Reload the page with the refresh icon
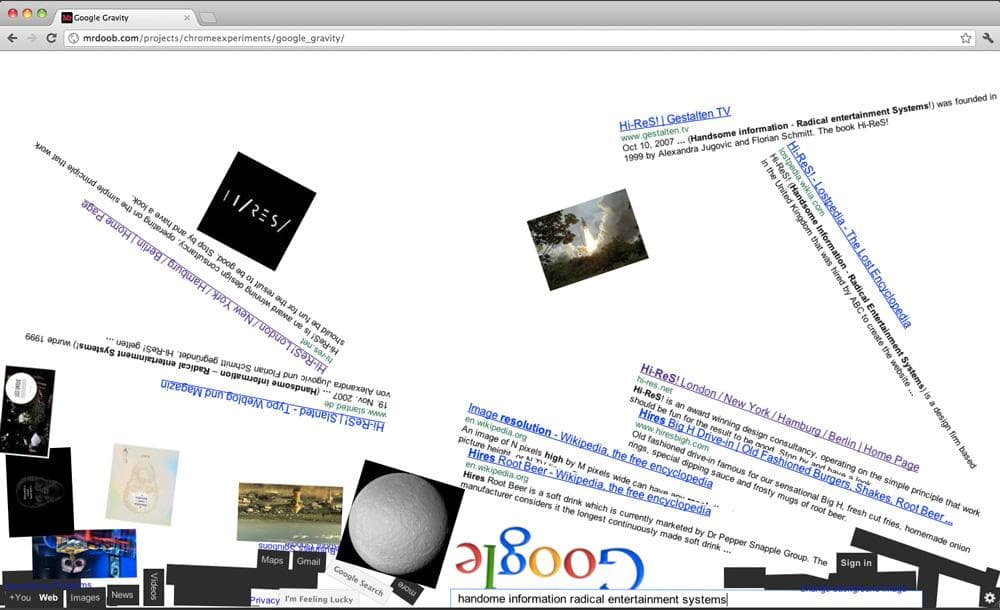Image resolution: width=1000 pixels, height=610 pixels. pos(51,38)
